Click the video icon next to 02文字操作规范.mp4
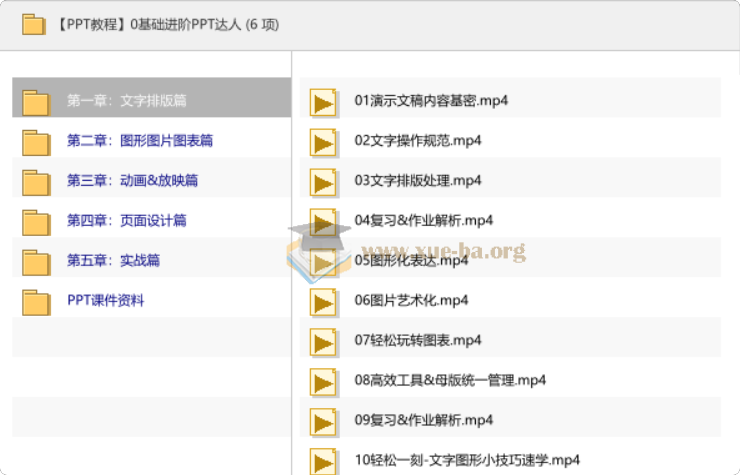740x475 pixels. pyautogui.click(x=323, y=142)
